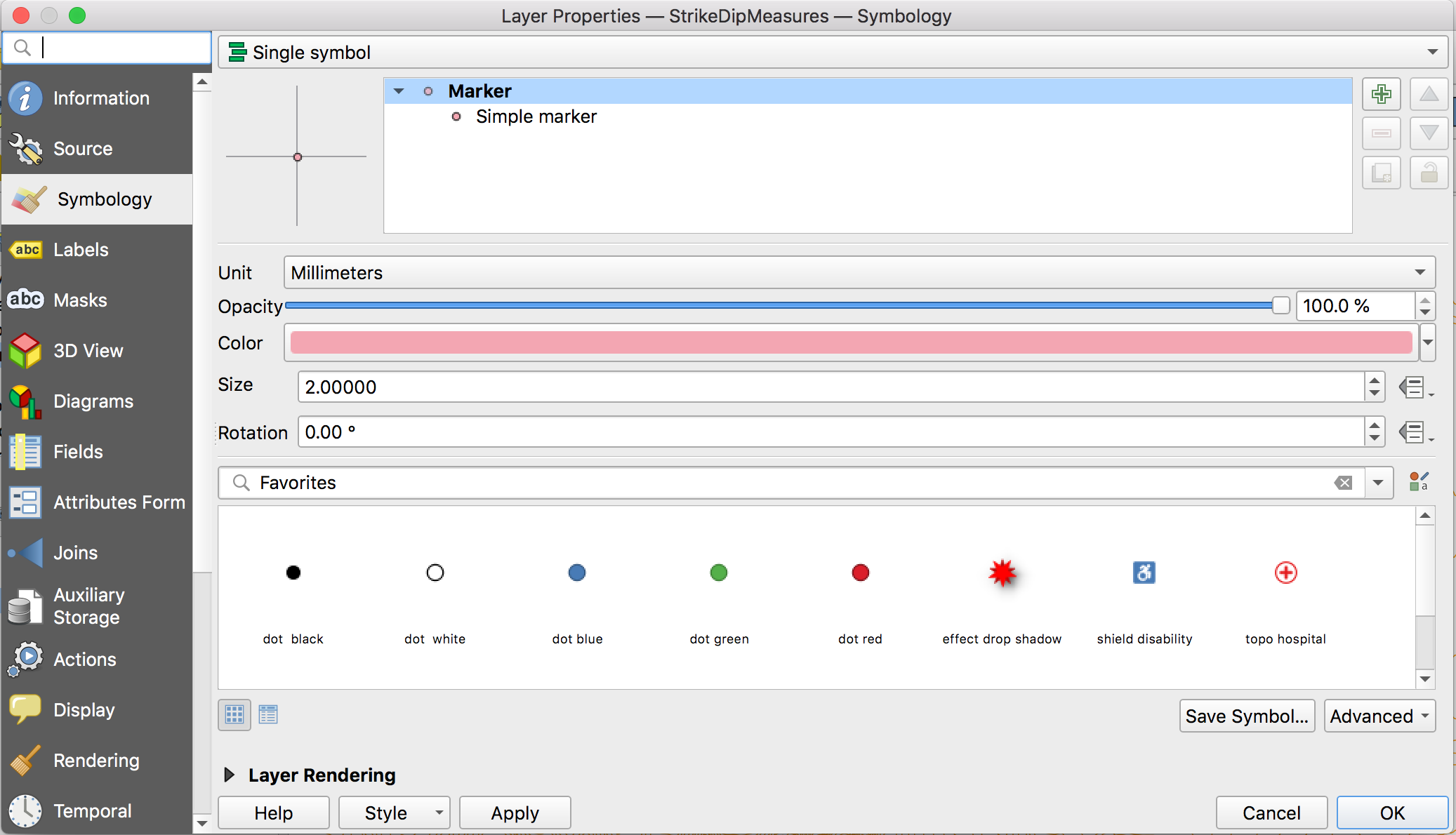Switch symbol list to list view
The image size is (1456, 835).
pos(268,714)
